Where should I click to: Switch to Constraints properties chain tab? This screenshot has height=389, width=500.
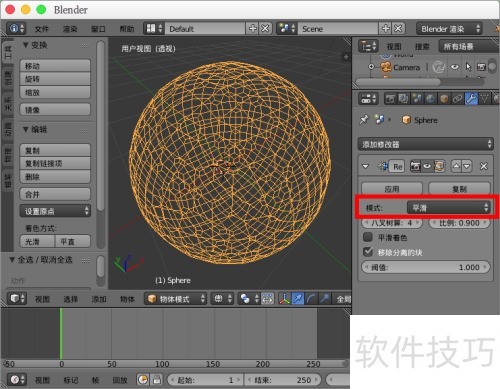click(x=457, y=99)
